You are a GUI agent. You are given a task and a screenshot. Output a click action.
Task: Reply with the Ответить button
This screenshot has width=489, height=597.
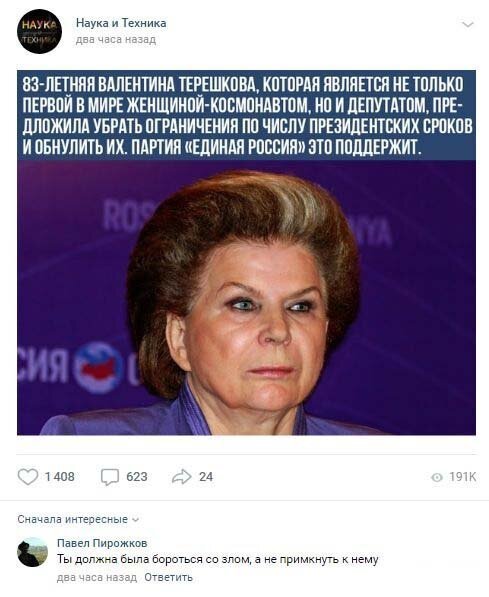(x=168, y=578)
